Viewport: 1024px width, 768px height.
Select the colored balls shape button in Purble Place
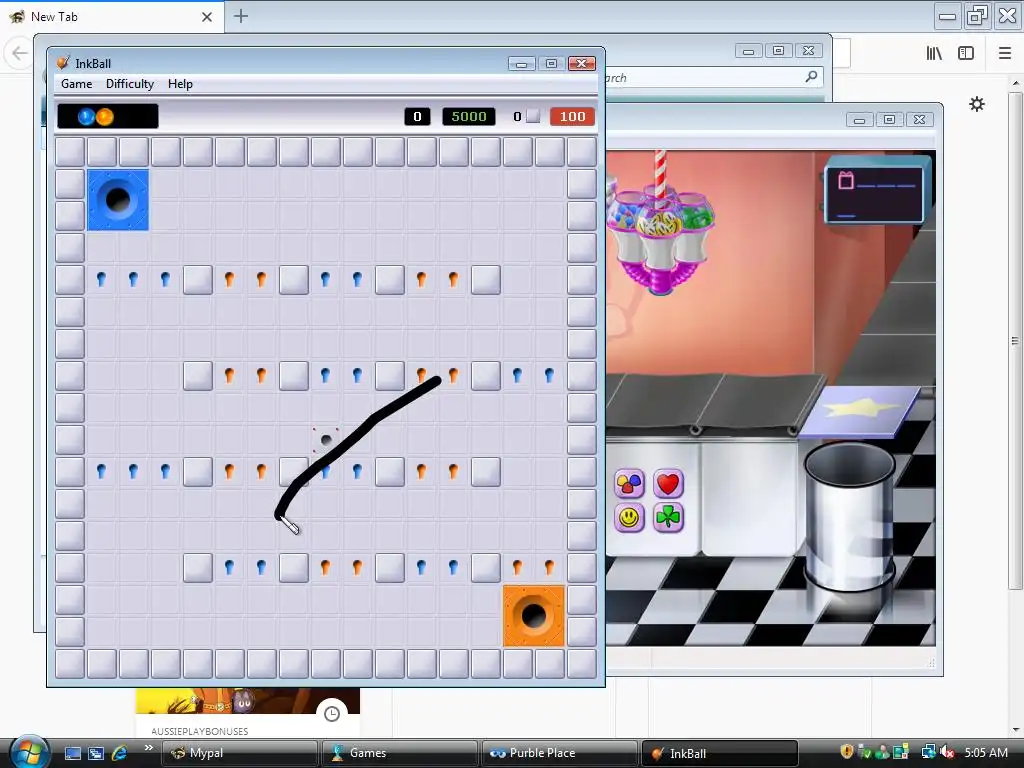pyautogui.click(x=629, y=484)
